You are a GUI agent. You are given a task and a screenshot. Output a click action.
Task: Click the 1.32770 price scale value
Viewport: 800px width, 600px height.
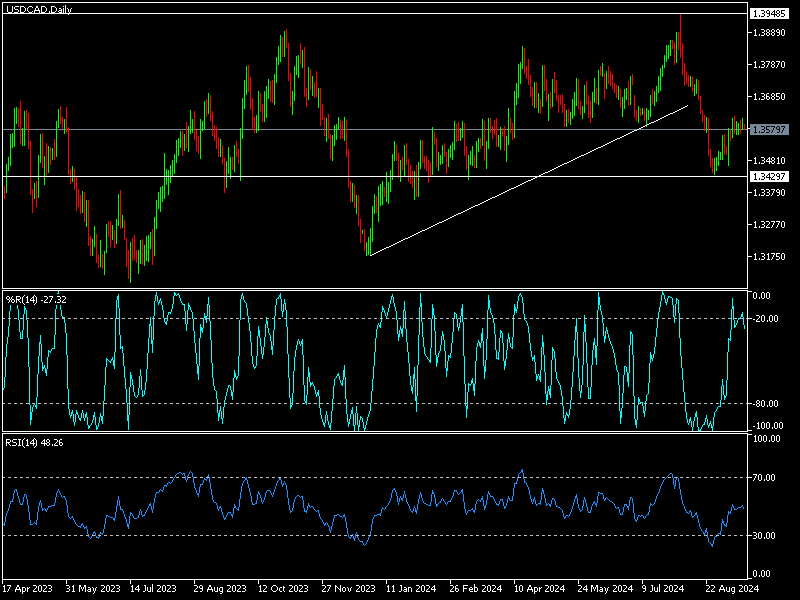769,224
